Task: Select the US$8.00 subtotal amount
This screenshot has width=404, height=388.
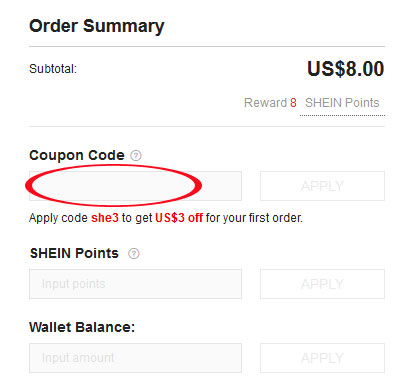Action: [x=346, y=69]
